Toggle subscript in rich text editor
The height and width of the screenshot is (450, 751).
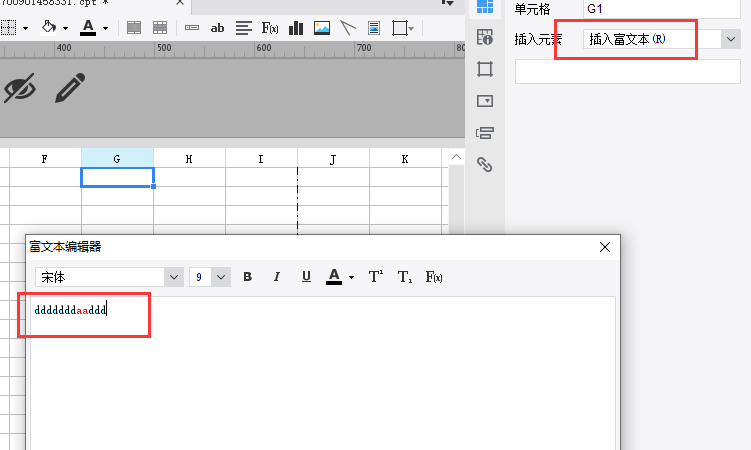[x=405, y=277]
